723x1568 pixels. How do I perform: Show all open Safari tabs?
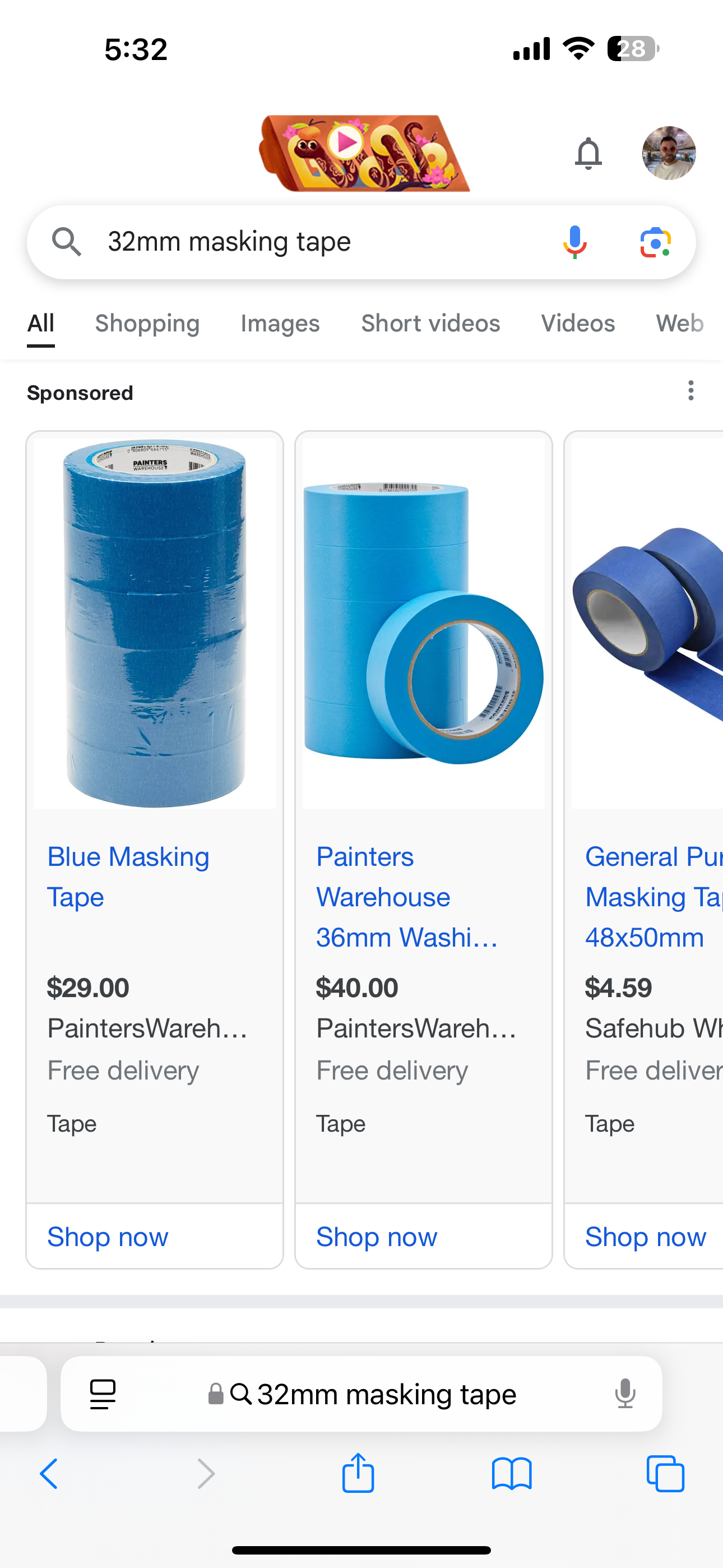pos(665,1474)
